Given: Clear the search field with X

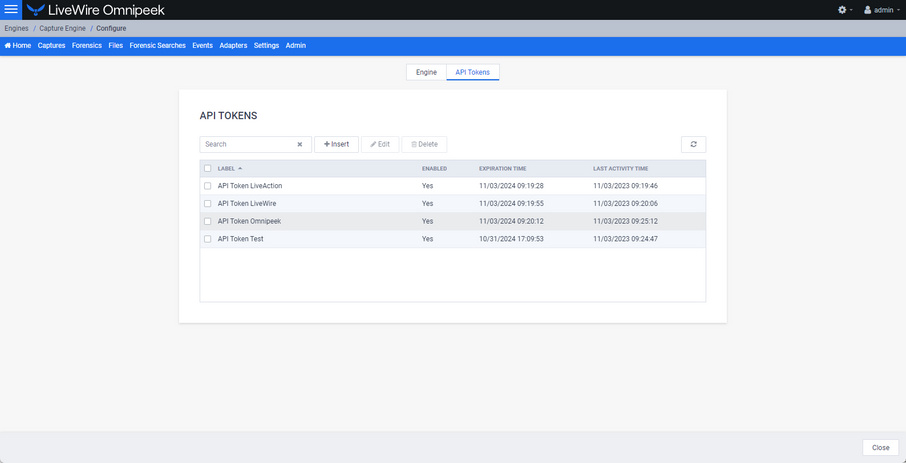Looking at the screenshot, I should tap(300, 145).
